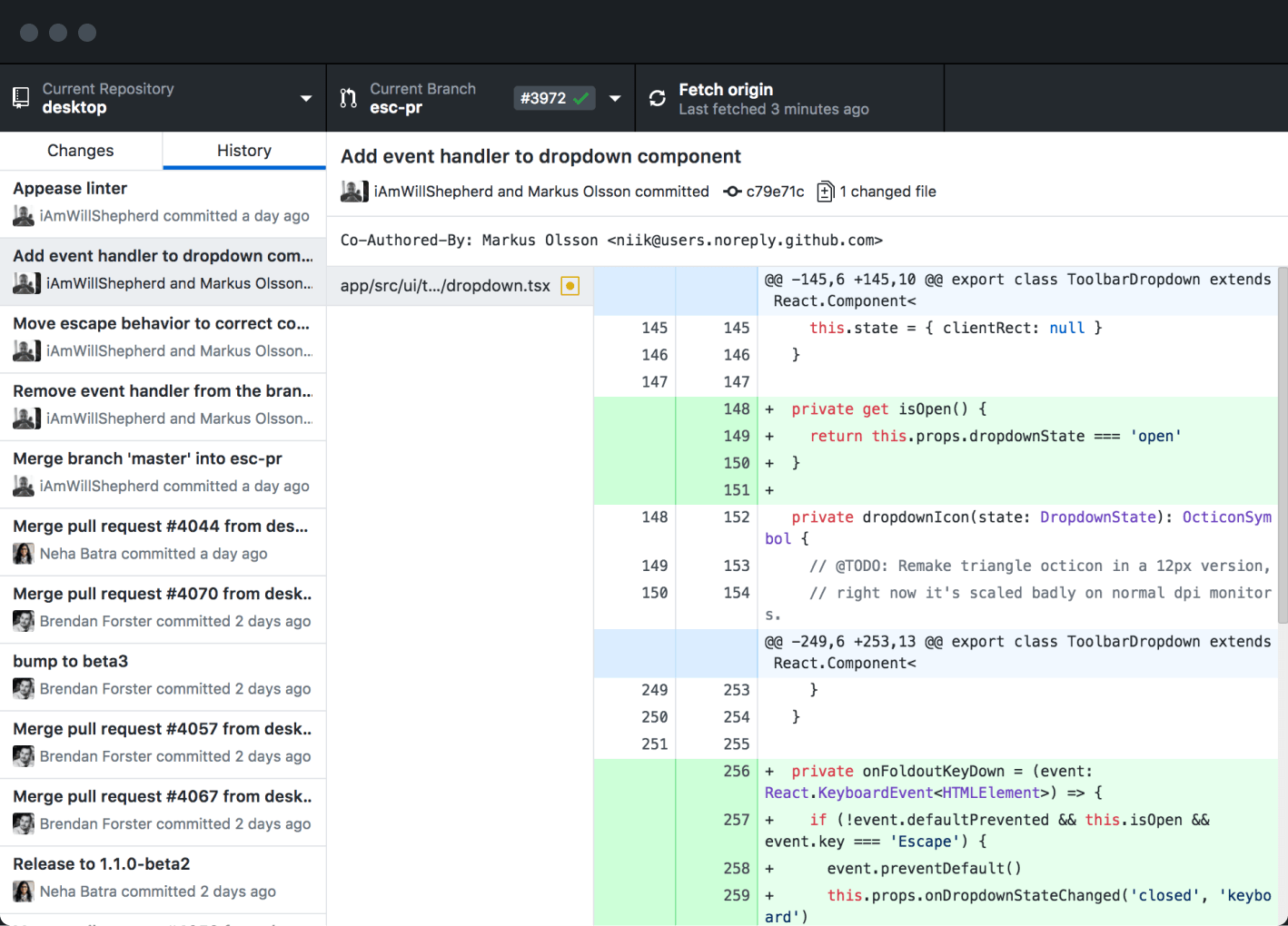
Task: Open the Current Repository dropdown
Action: tap(307, 97)
